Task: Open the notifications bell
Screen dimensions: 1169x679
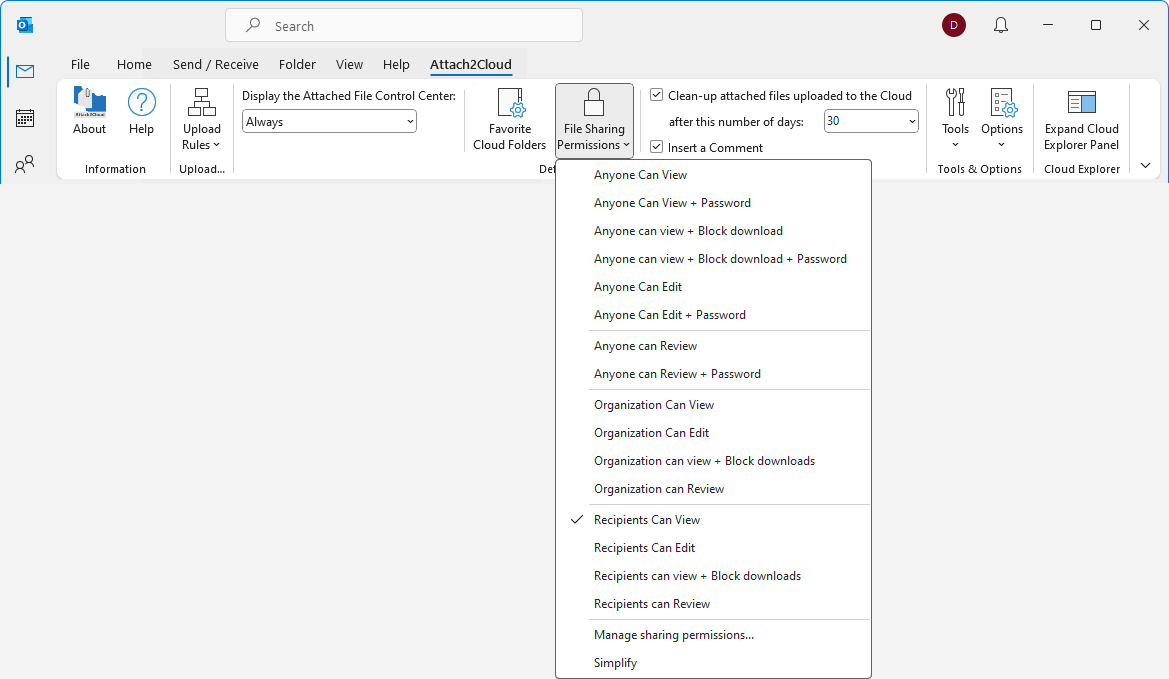Action: click(1000, 24)
